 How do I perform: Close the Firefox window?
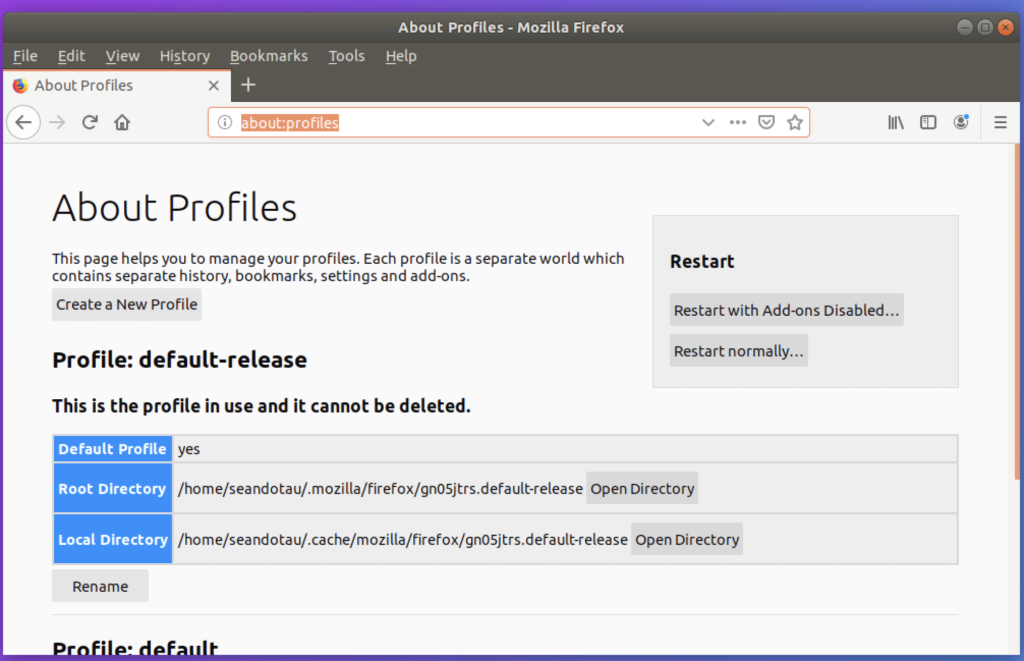coord(1006,27)
